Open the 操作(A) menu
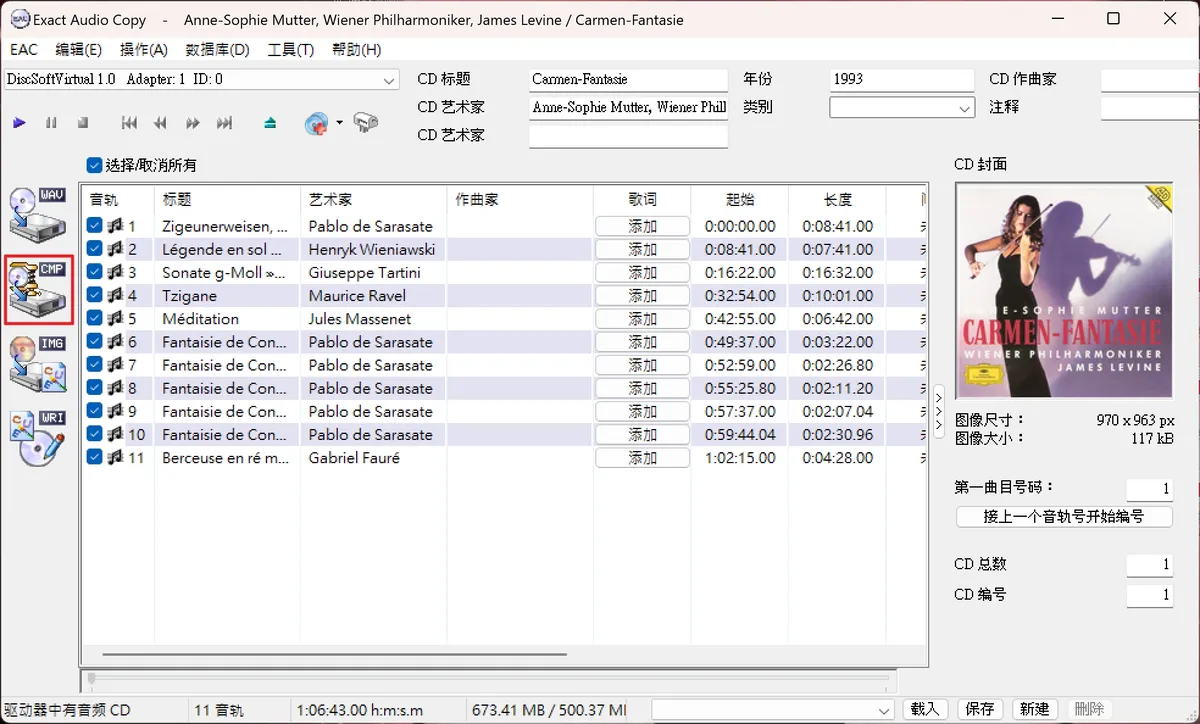This screenshot has height=724, width=1200. point(143,50)
